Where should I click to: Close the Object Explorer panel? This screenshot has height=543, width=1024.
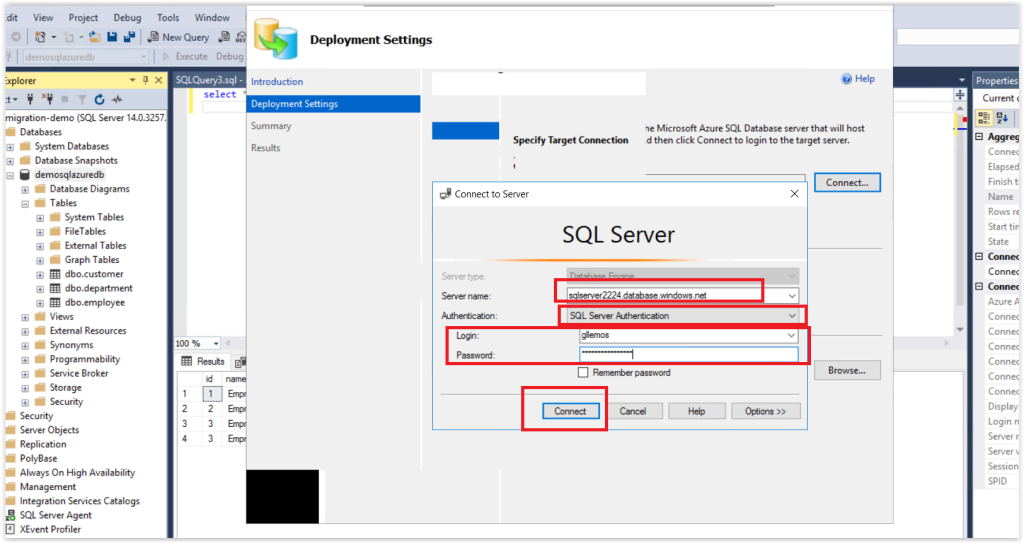[x=159, y=80]
